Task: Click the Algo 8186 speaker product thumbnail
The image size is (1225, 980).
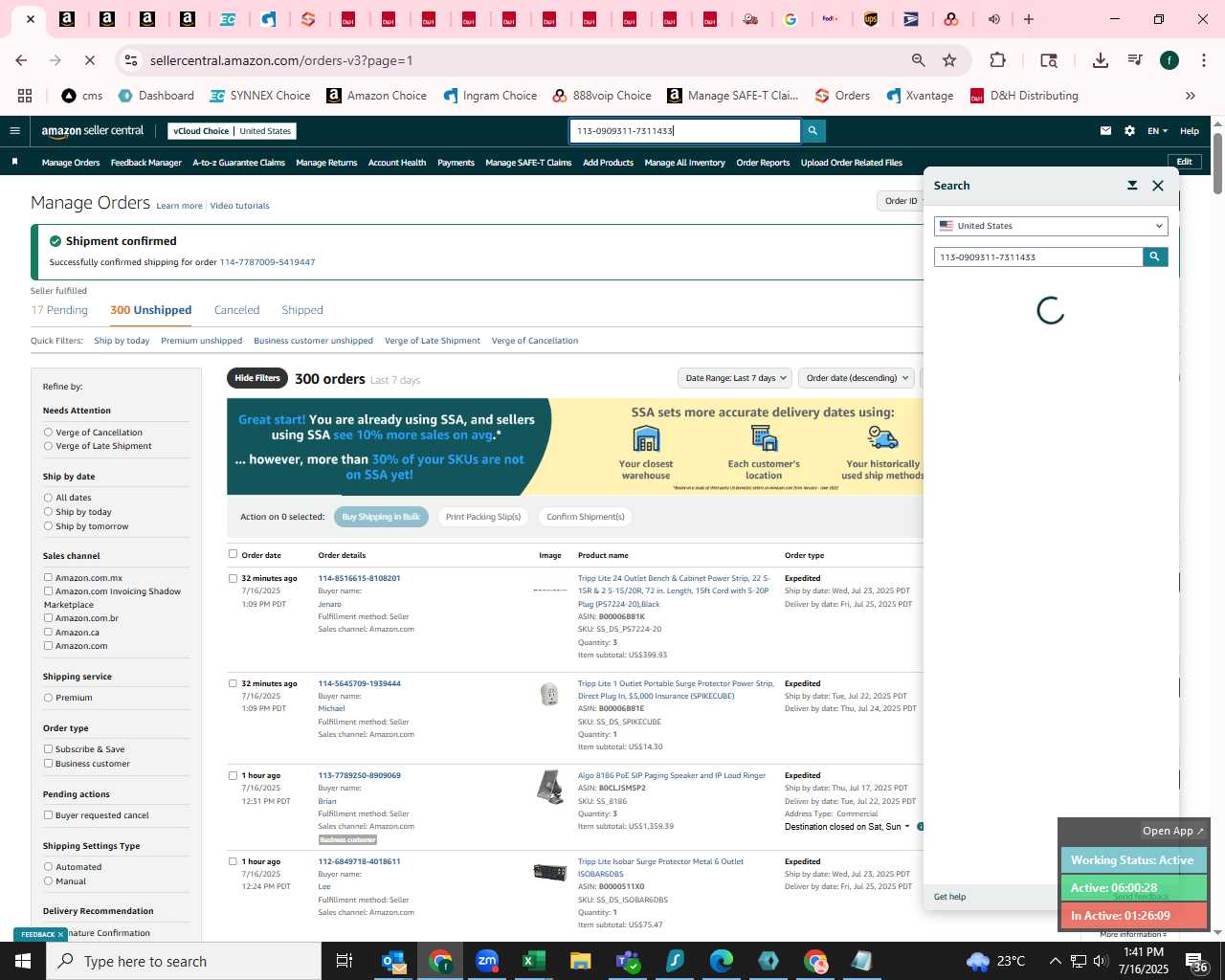Action: [550, 787]
